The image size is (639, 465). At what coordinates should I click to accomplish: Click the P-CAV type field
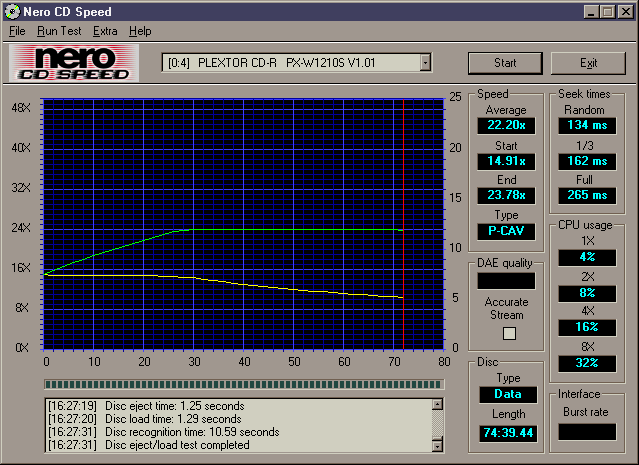pyautogui.click(x=506, y=231)
